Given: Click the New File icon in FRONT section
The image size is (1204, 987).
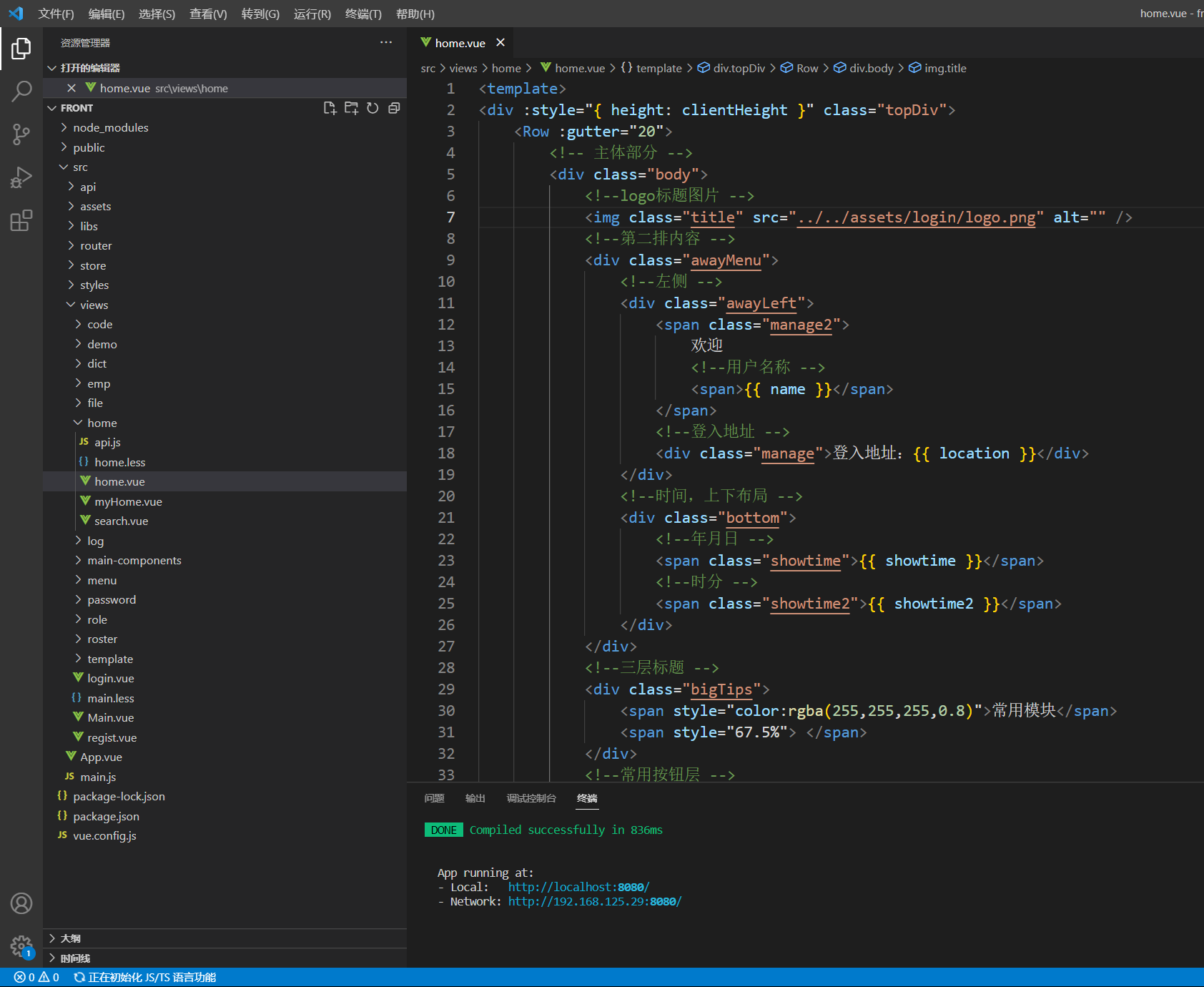Looking at the screenshot, I should point(330,108).
